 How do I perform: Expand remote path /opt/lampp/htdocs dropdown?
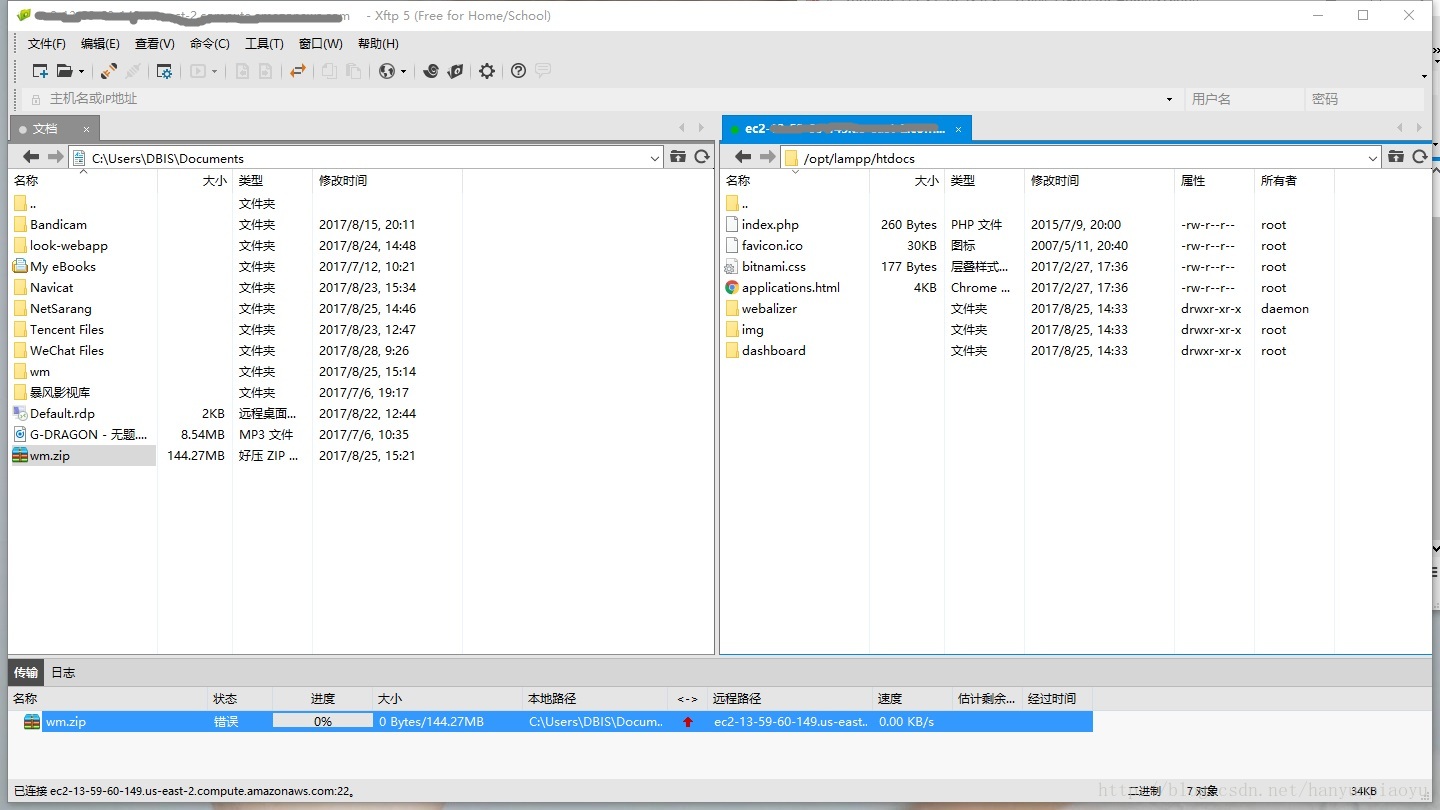pyautogui.click(x=1373, y=158)
